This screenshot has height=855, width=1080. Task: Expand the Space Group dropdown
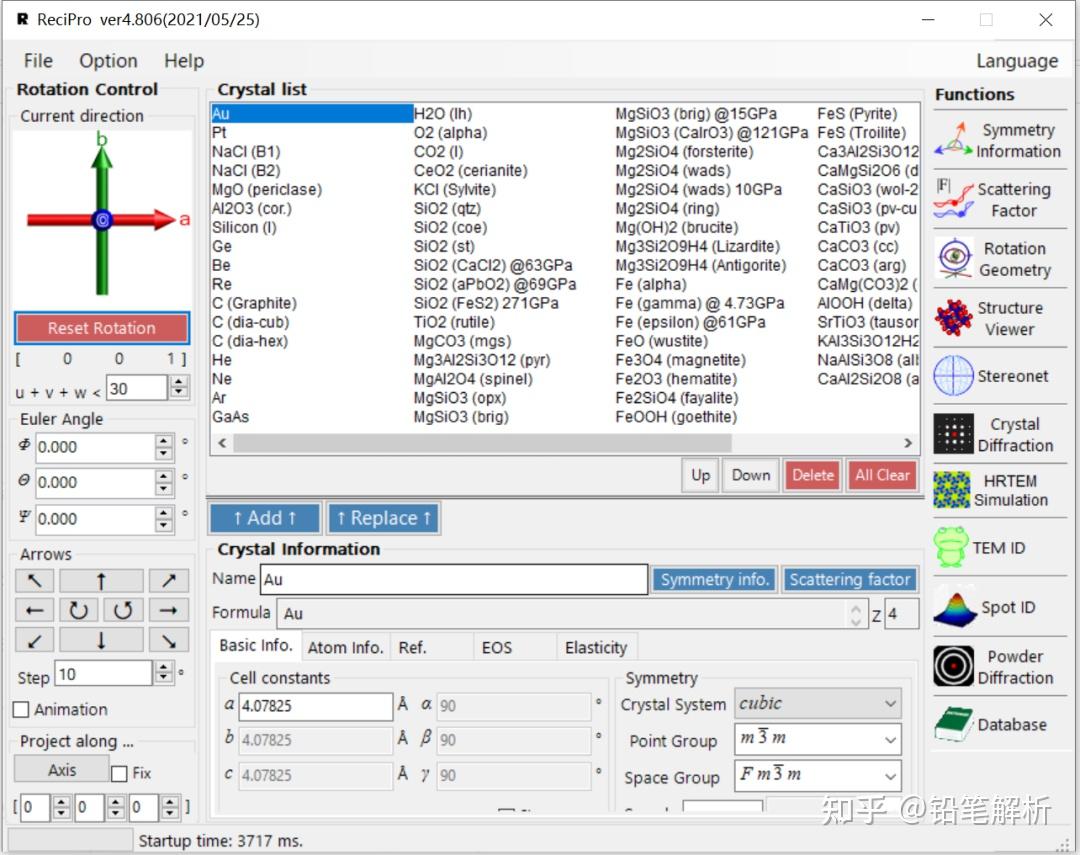(x=818, y=776)
